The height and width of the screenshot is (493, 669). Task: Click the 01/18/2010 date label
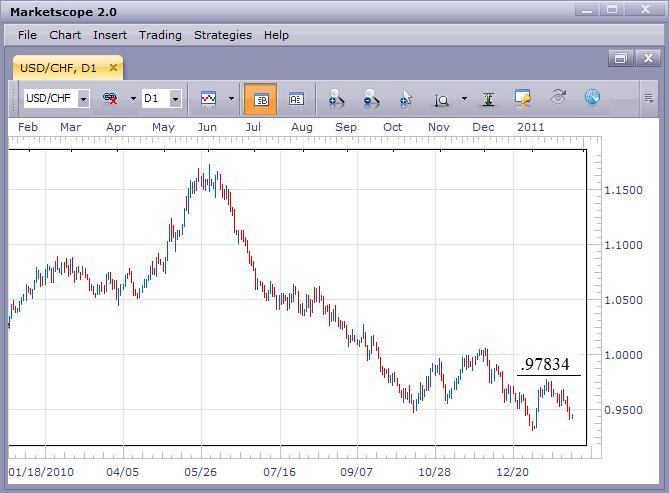[41, 472]
